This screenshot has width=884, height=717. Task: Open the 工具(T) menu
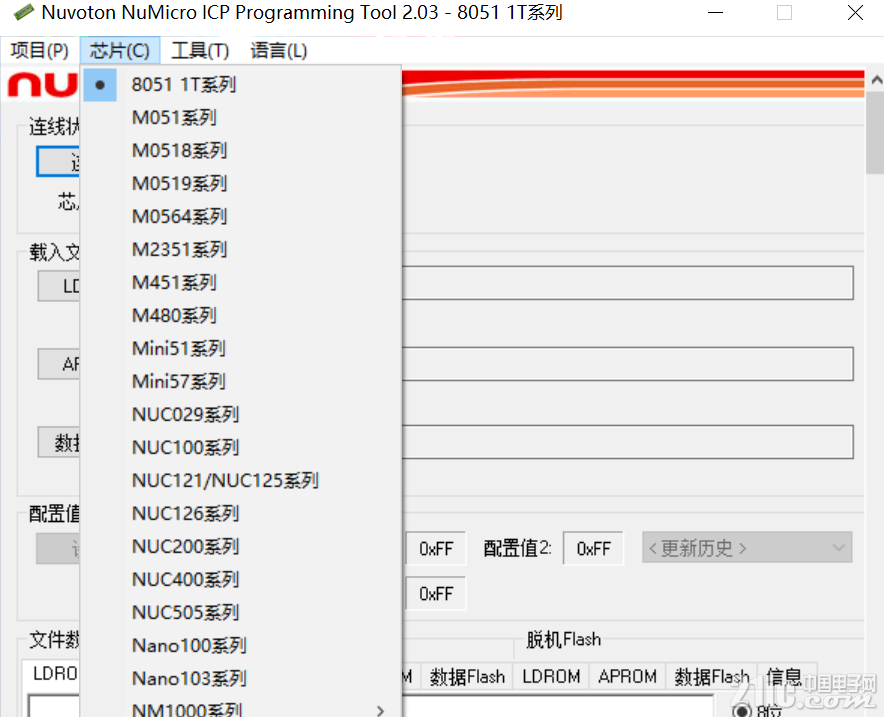[x=200, y=51]
